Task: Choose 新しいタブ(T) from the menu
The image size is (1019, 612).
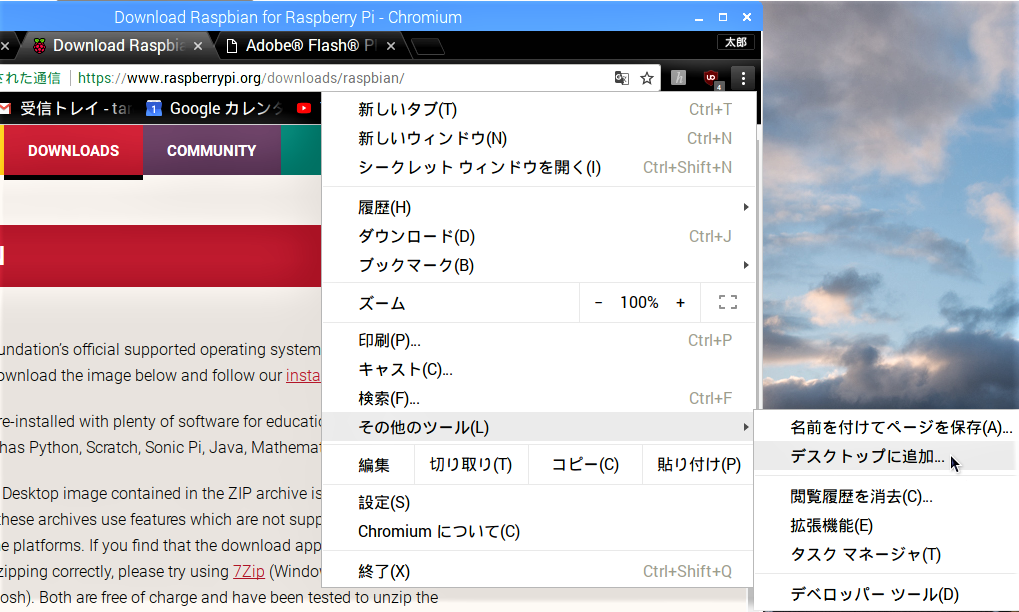Action: 539,109
